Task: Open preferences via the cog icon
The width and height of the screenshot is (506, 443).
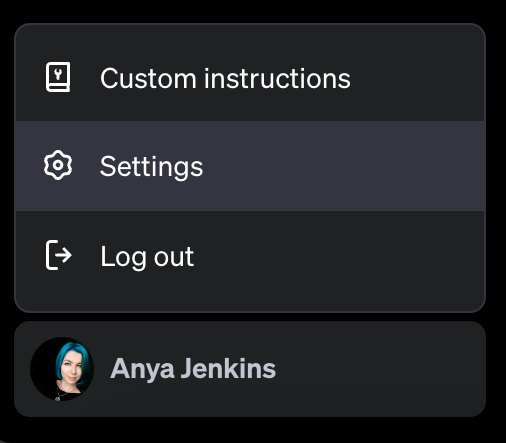Action: point(58,165)
